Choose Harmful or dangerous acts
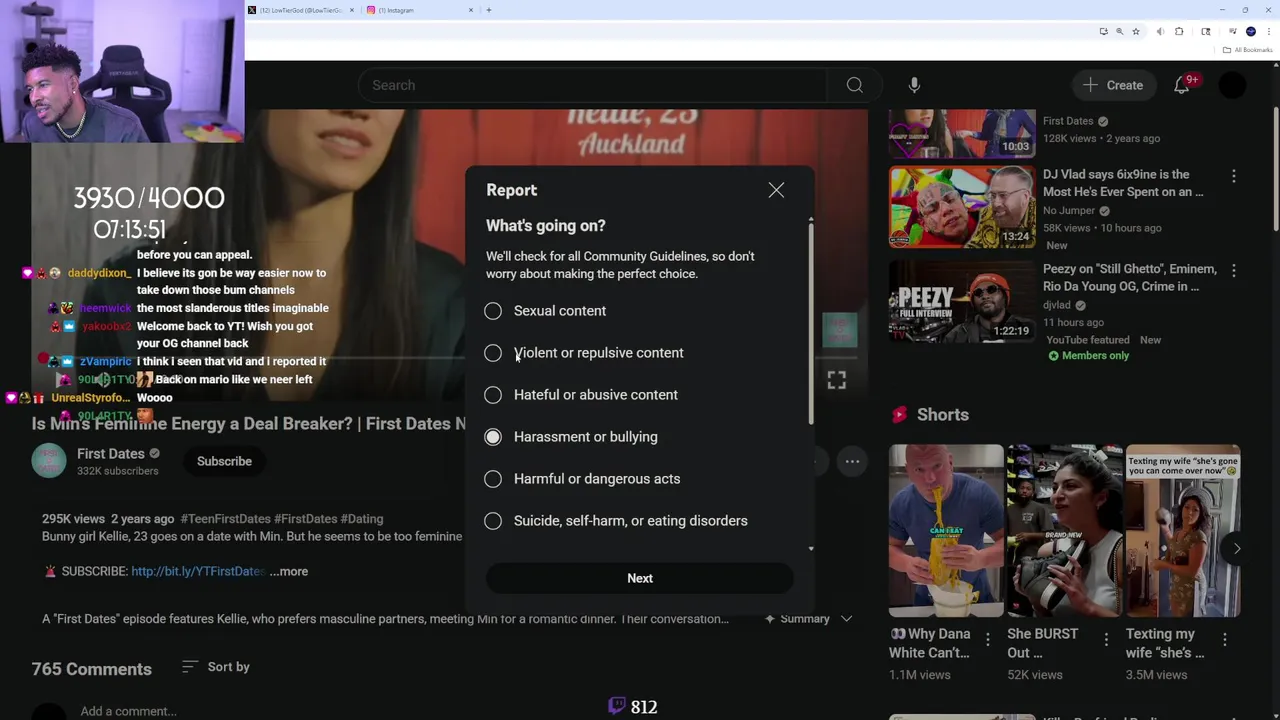The image size is (1280, 720). pyautogui.click(x=583, y=479)
